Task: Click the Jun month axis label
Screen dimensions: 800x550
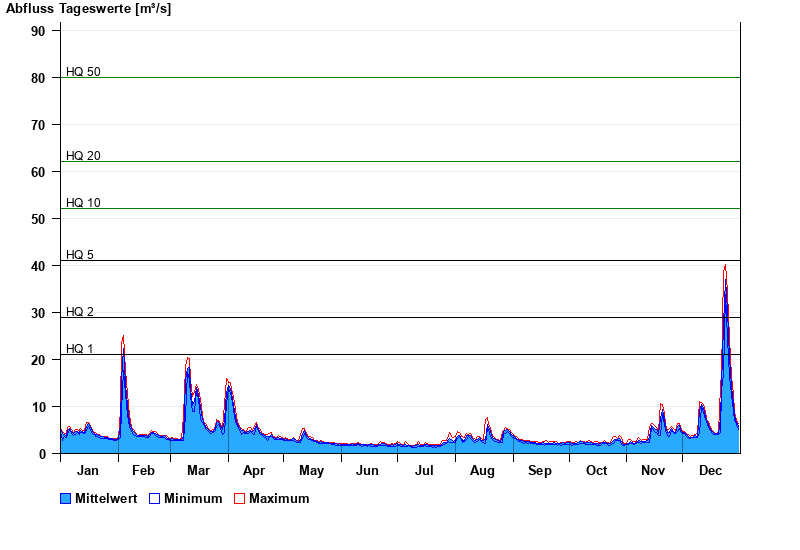Action: pyautogui.click(x=368, y=471)
